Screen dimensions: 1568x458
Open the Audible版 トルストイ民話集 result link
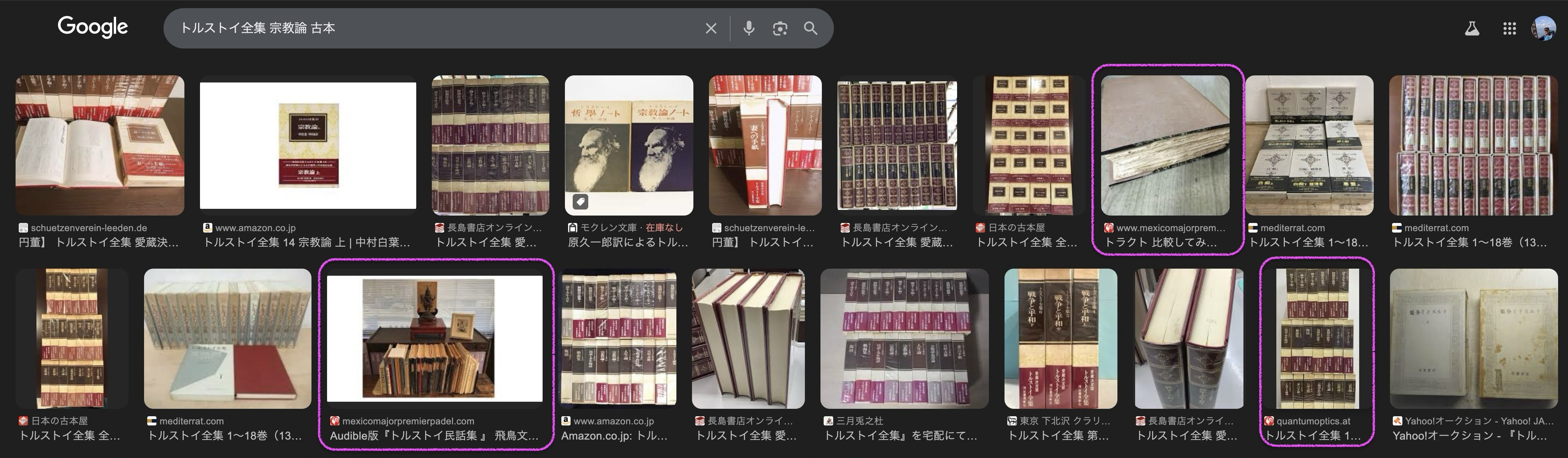tap(434, 436)
